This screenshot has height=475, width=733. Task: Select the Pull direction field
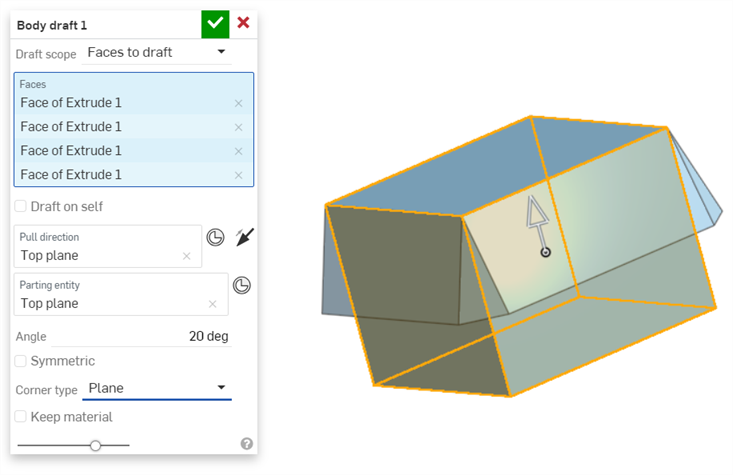pyautogui.click(x=108, y=246)
